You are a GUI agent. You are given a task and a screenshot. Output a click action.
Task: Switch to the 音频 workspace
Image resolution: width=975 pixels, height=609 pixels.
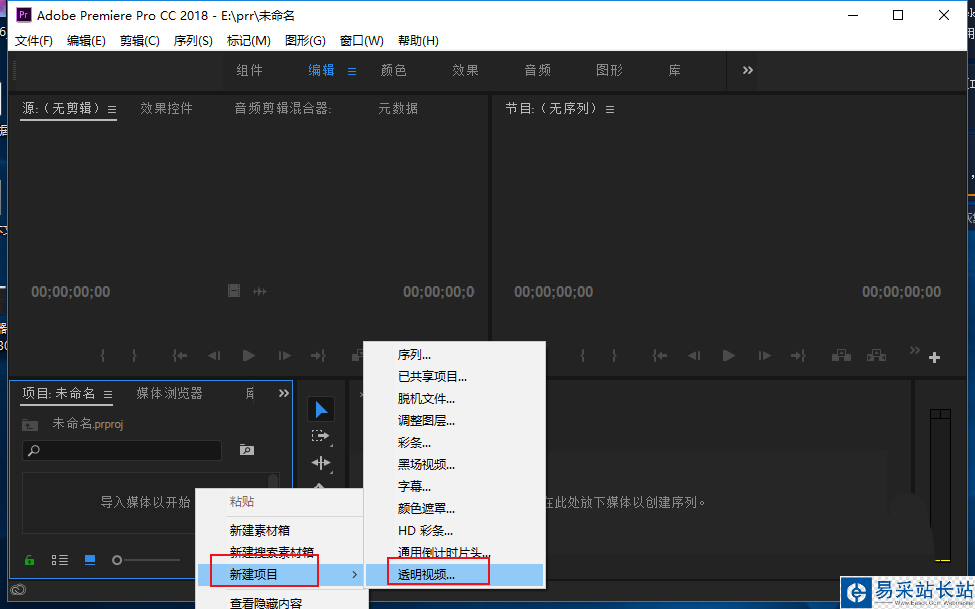(x=537, y=70)
